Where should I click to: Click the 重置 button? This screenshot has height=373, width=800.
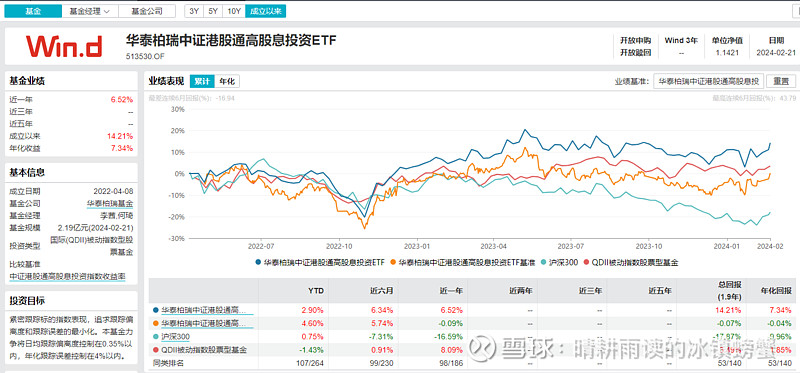(781, 81)
